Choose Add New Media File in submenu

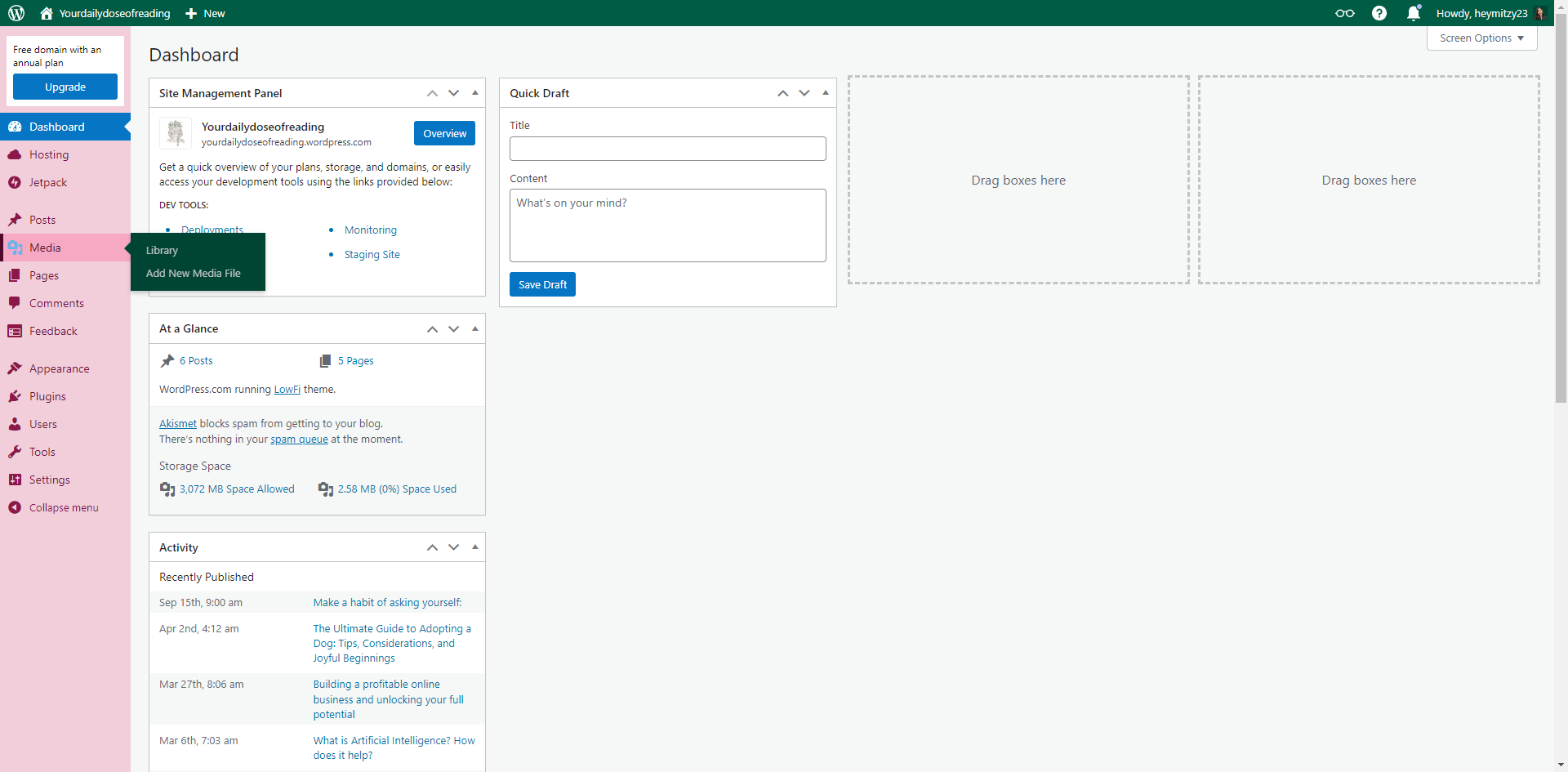click(194, 273)
